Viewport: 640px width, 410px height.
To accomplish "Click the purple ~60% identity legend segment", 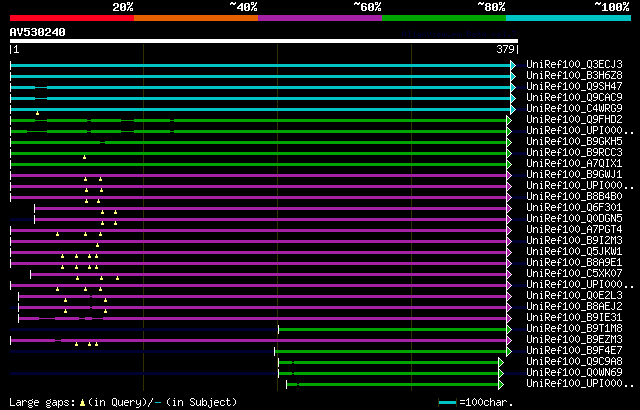I will [320, 18].
